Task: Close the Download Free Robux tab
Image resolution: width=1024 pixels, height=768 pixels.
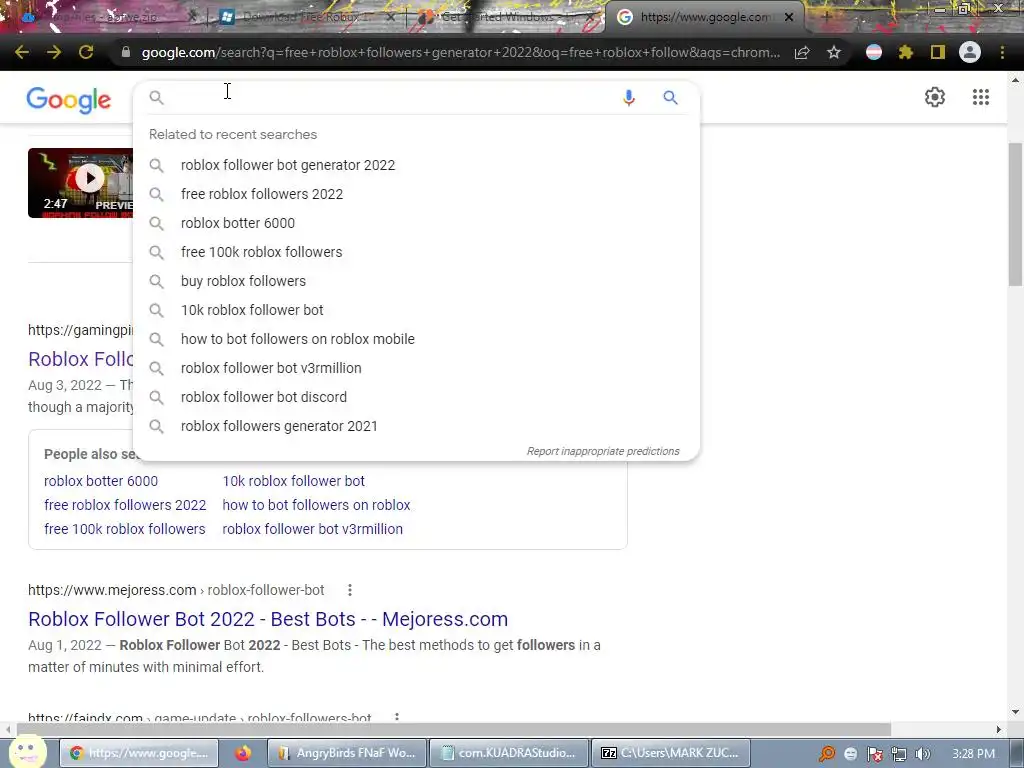Action: 390,18
